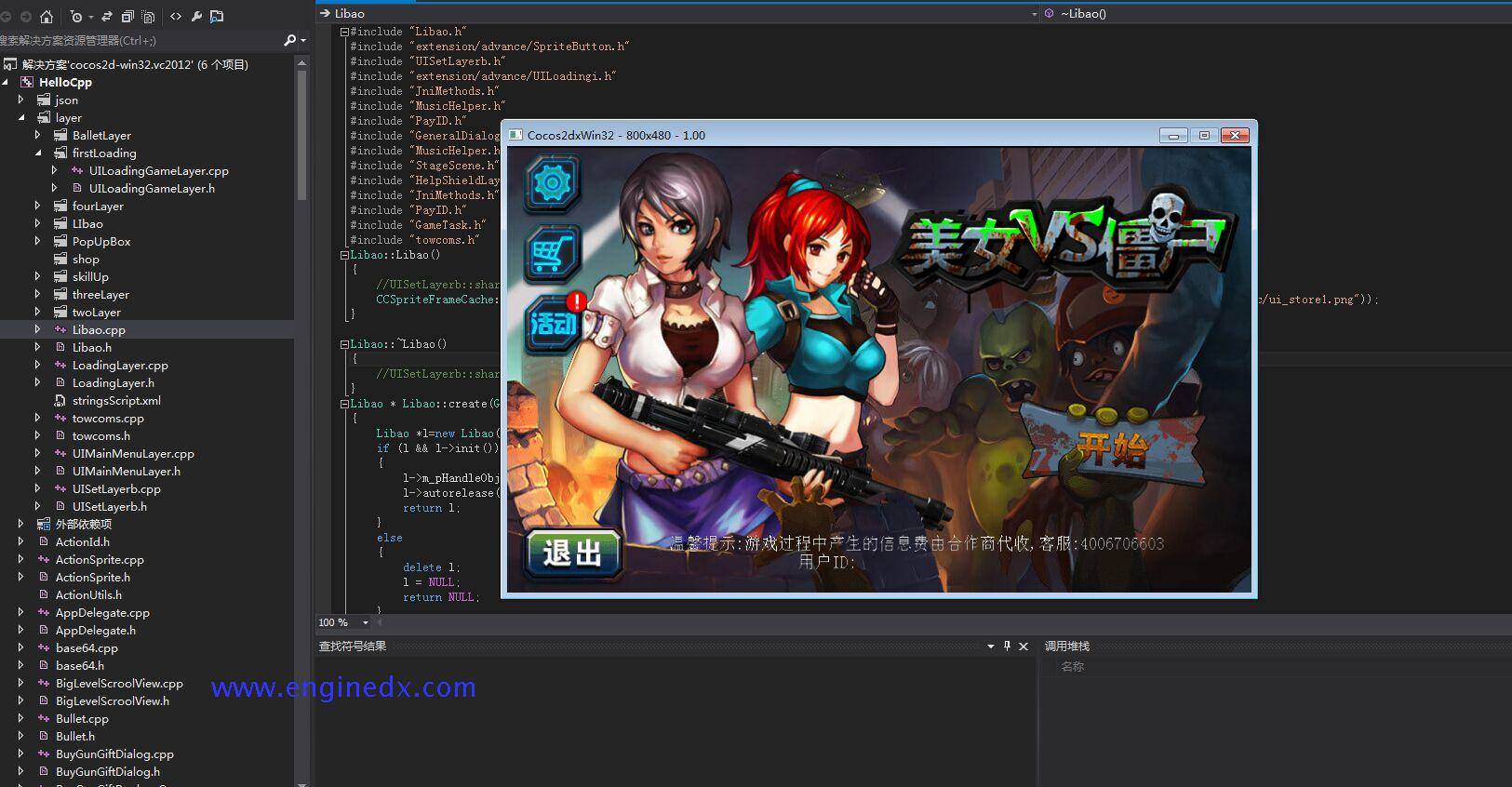1512x787 pixels.
Task: Collapse Libao::create function fold toggle
Action: pyautogui.click(x=344, y=404)
